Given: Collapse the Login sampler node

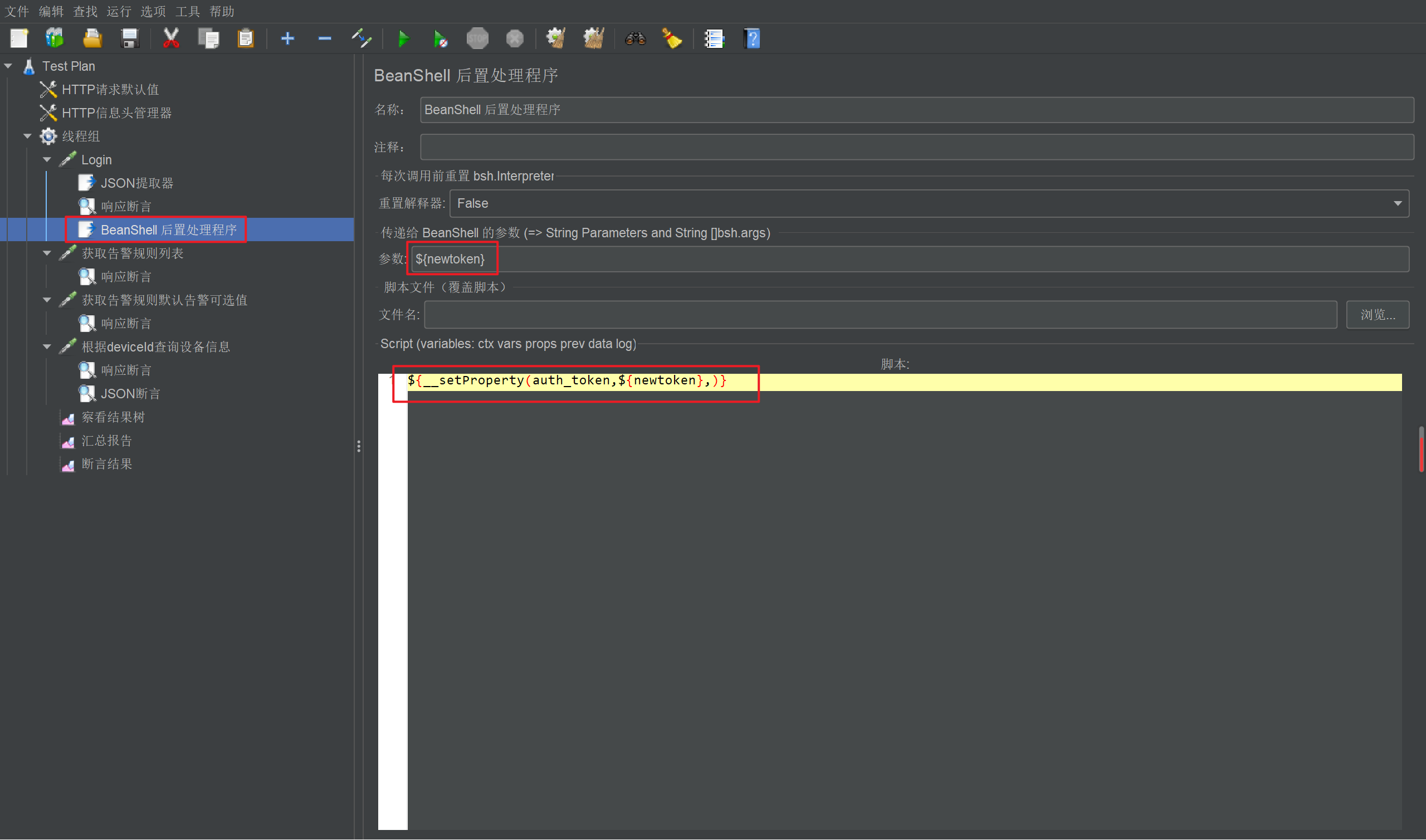Looking at the screenshot, I should coord(47,160).
